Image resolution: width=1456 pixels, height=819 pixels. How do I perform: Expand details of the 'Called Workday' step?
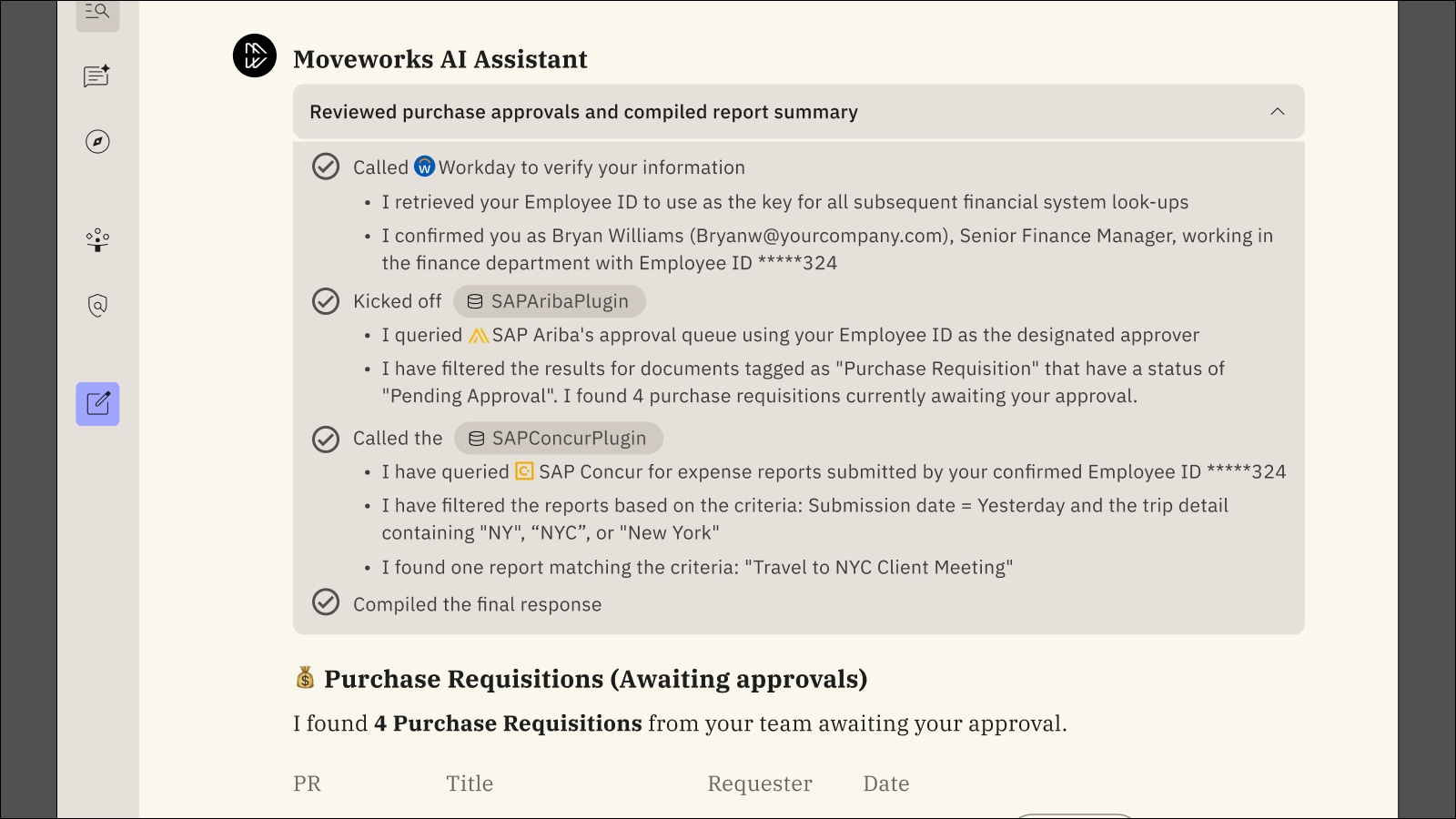(x=548, y=167)
